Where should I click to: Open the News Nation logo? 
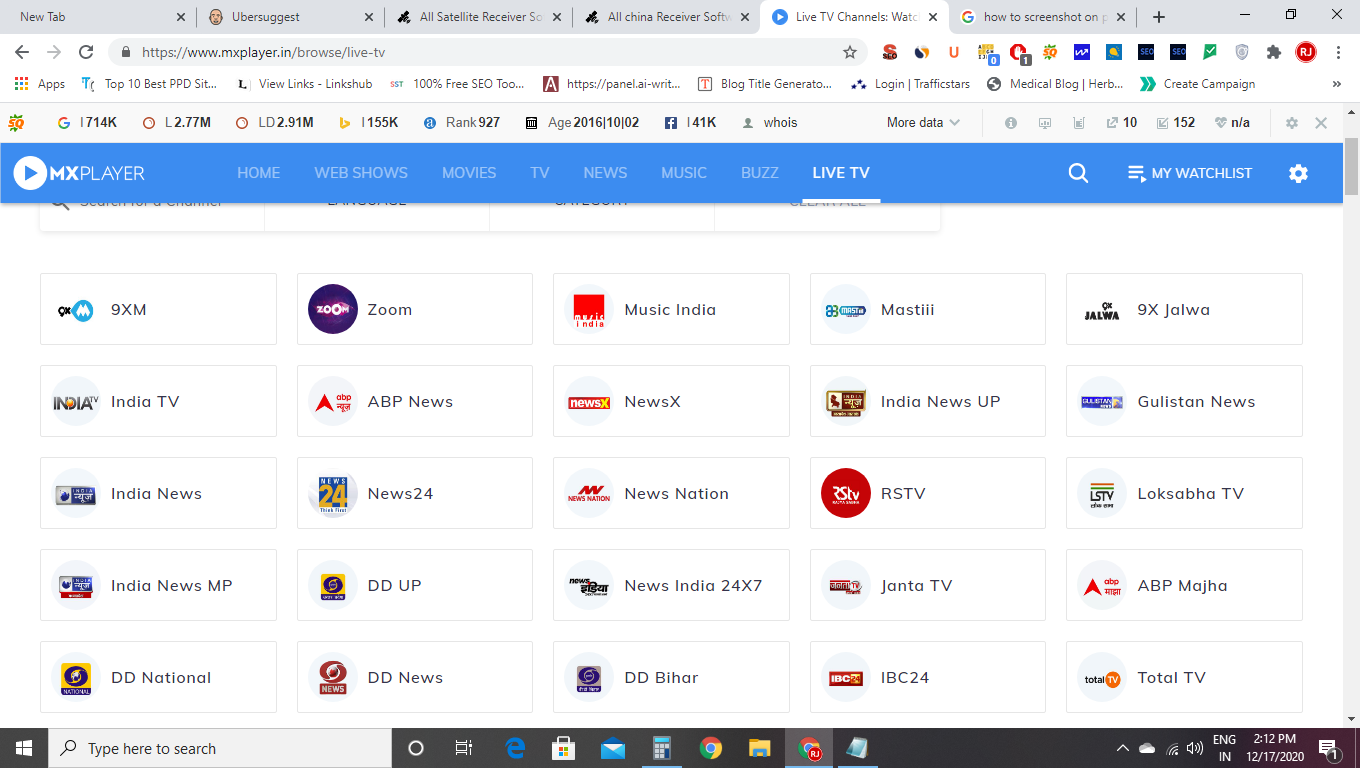point(589,493)
